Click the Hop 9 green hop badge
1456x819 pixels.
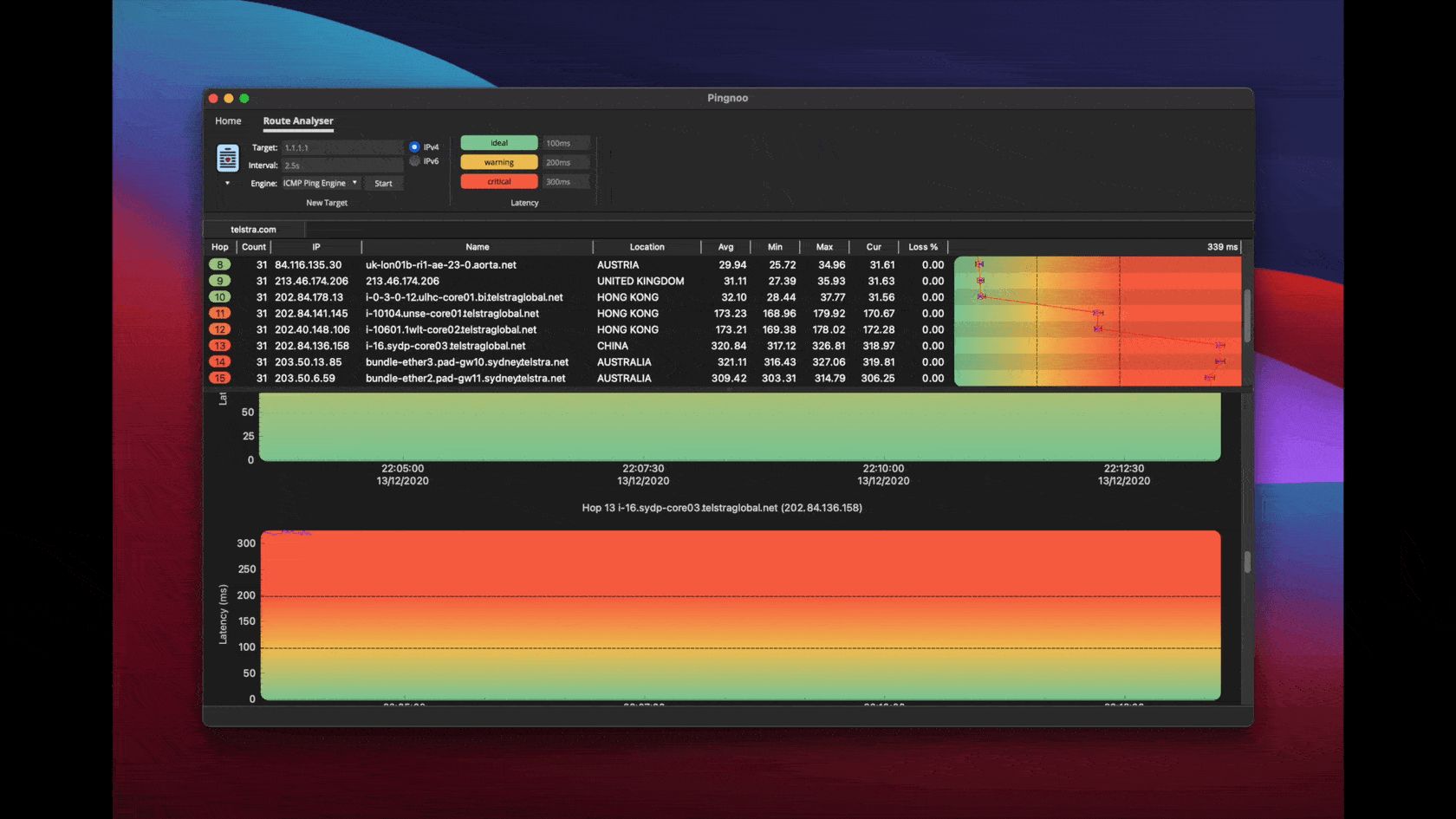pos(220,281)
